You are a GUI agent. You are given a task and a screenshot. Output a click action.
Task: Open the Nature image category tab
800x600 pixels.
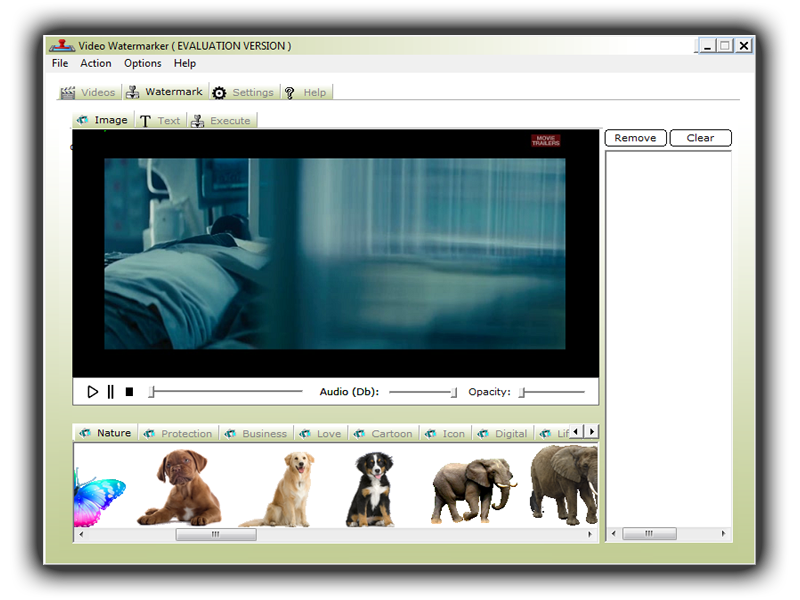(x=105, y=433)
